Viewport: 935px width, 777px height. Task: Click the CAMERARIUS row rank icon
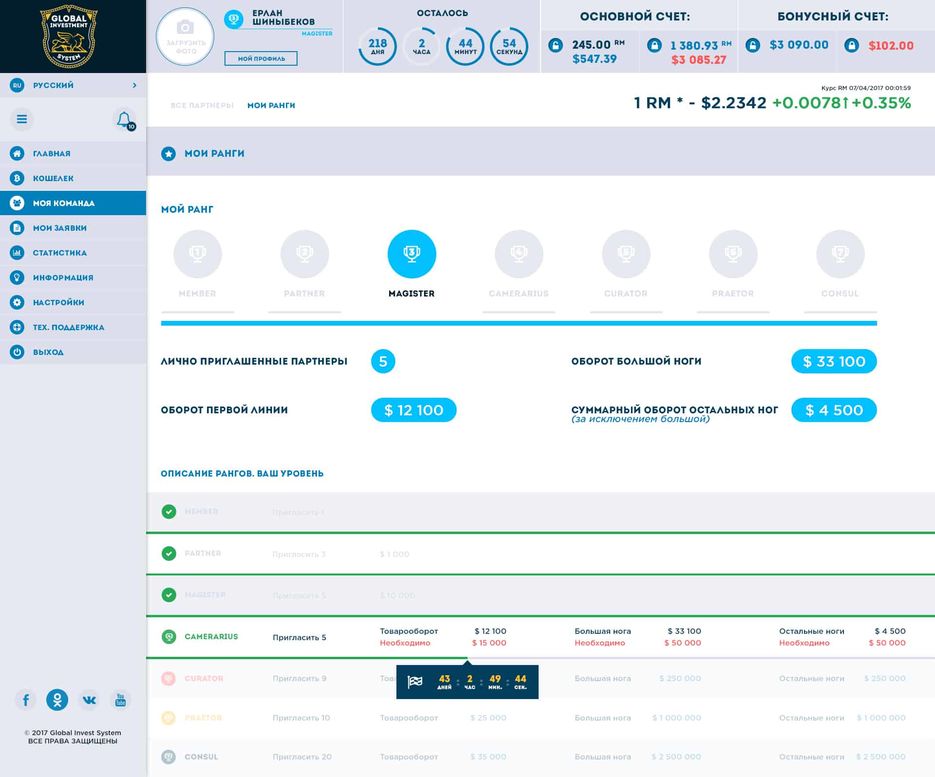tap(169, 637)
